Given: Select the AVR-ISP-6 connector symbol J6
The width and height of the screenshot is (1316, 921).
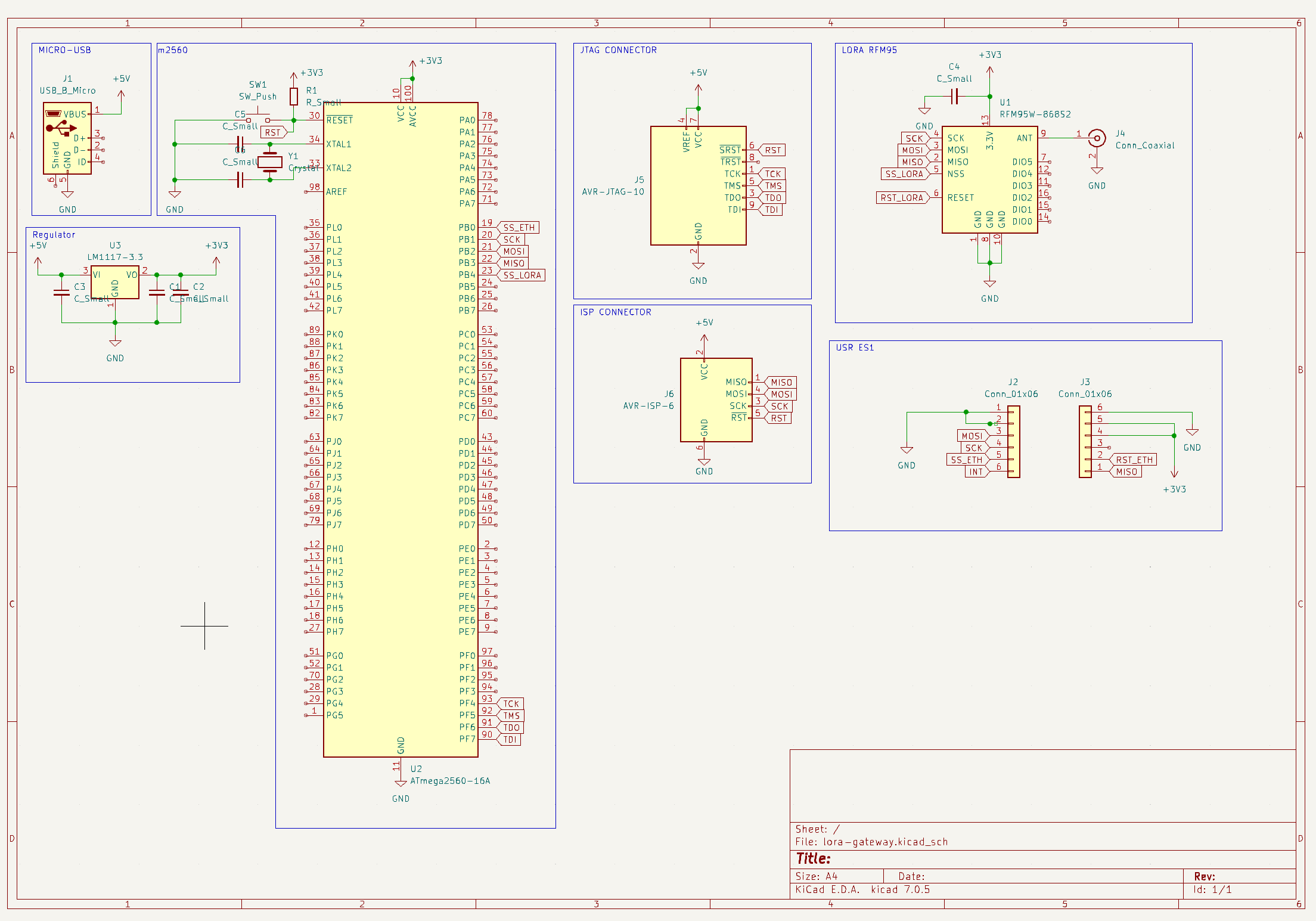Looking at the screenshot, I should point(716,399).
